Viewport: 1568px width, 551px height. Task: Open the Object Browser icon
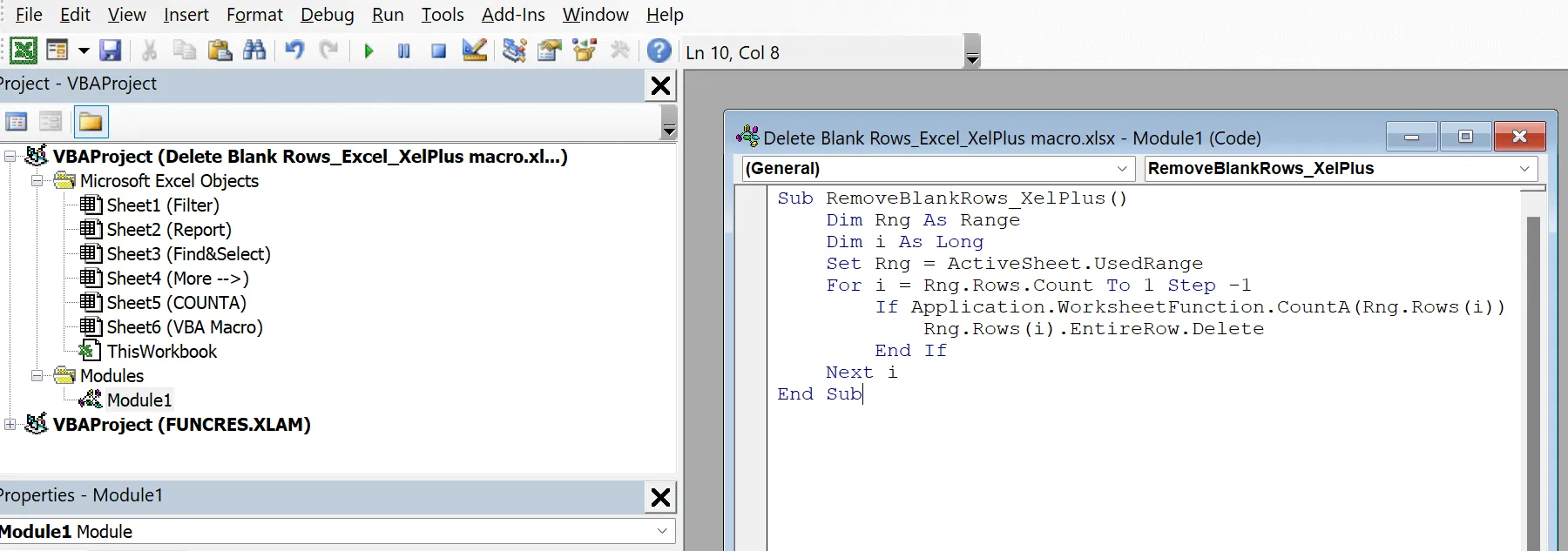coord(585,51)
